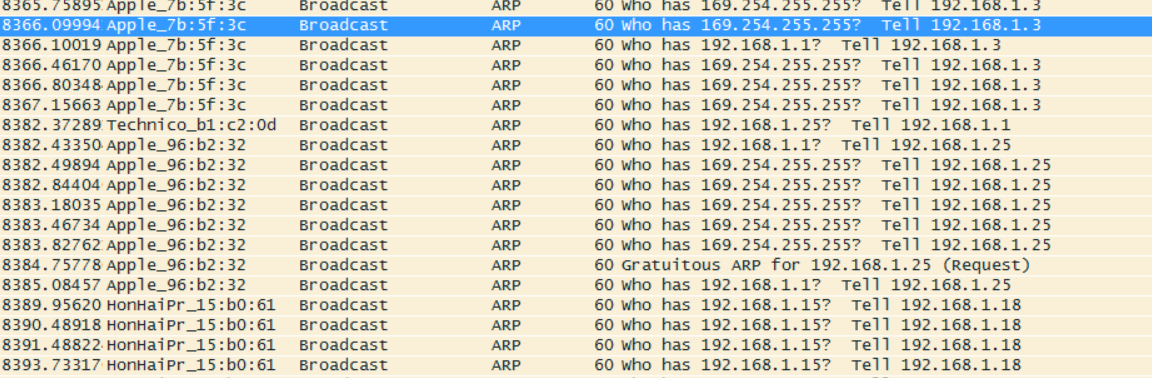Viewport: 1152px width, 378px height.
Task: Click the time cell 8382.49894
Action: pos(51,165)
